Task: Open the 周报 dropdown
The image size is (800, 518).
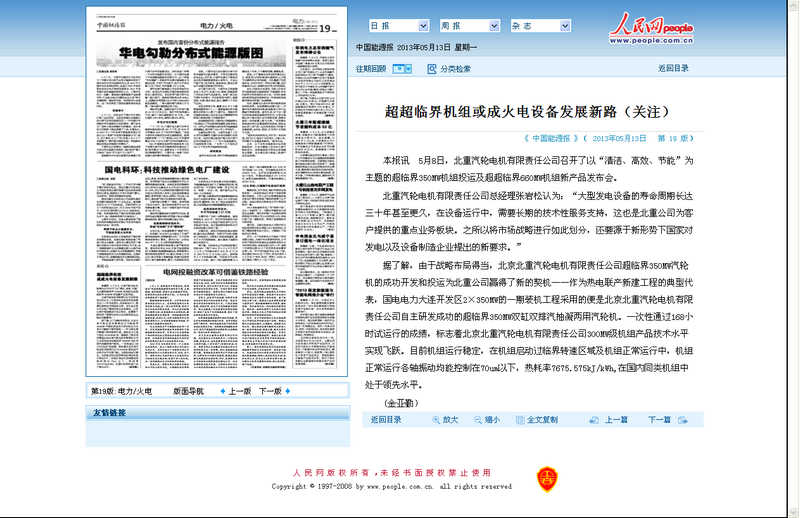Action: pyautogui.click(x=469, y=26)
